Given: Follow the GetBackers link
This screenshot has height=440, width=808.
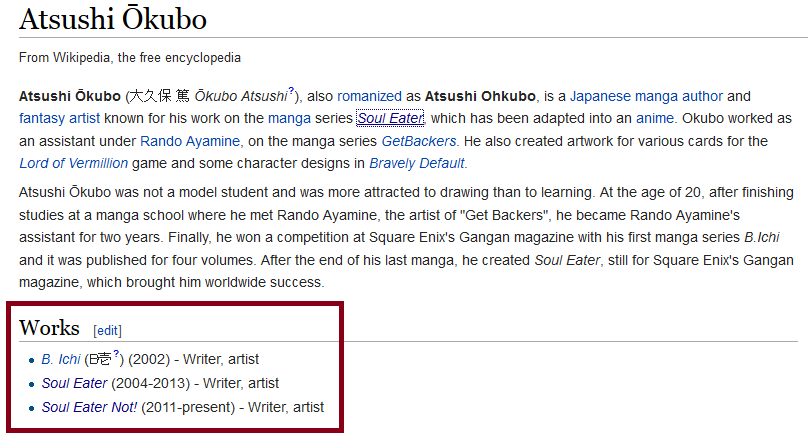Looking at the screenshot, I should pyautogui.click(x=418, y=141).
